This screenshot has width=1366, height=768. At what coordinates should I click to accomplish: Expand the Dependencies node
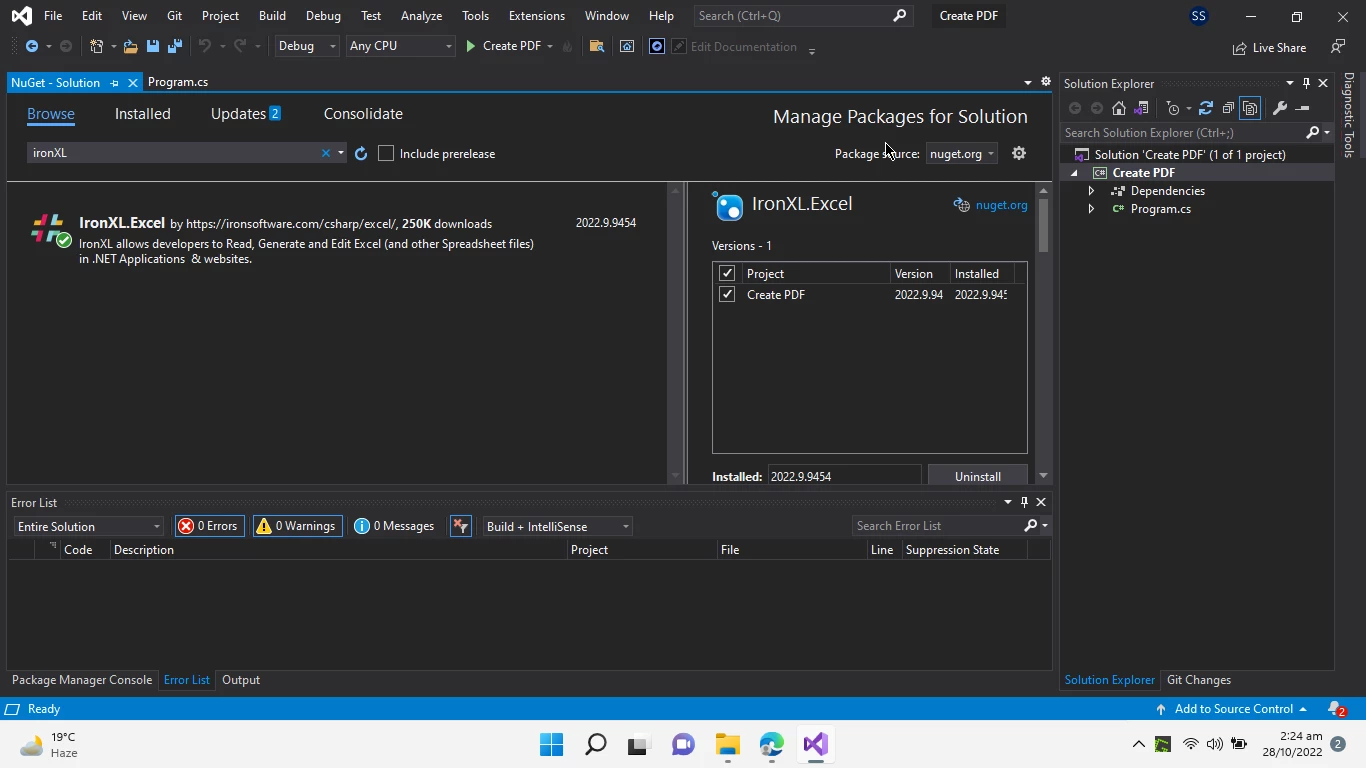(x=1091, y=191)
